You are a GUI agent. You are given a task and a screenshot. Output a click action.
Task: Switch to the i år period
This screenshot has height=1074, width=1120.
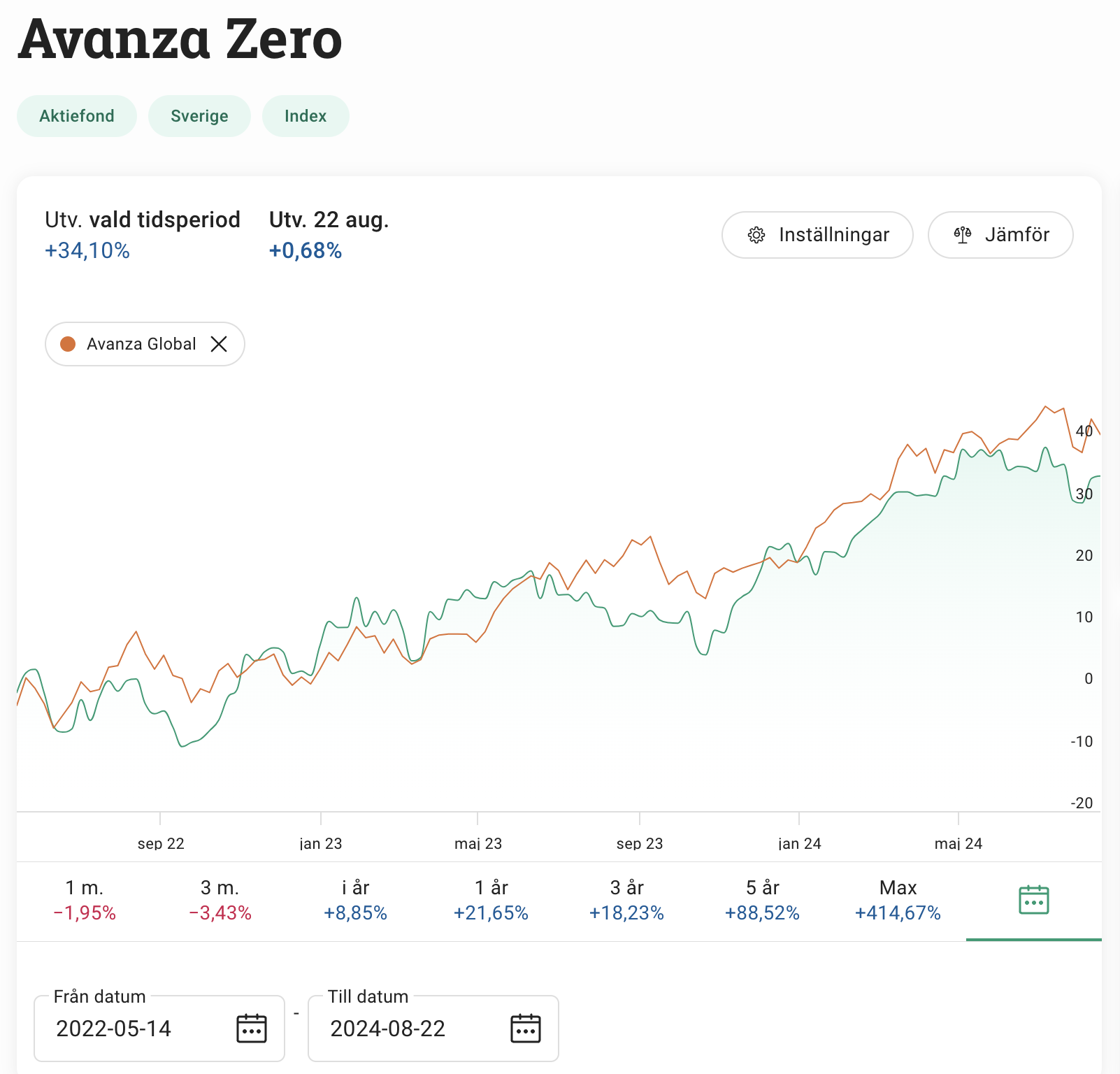tap(355, 900)
